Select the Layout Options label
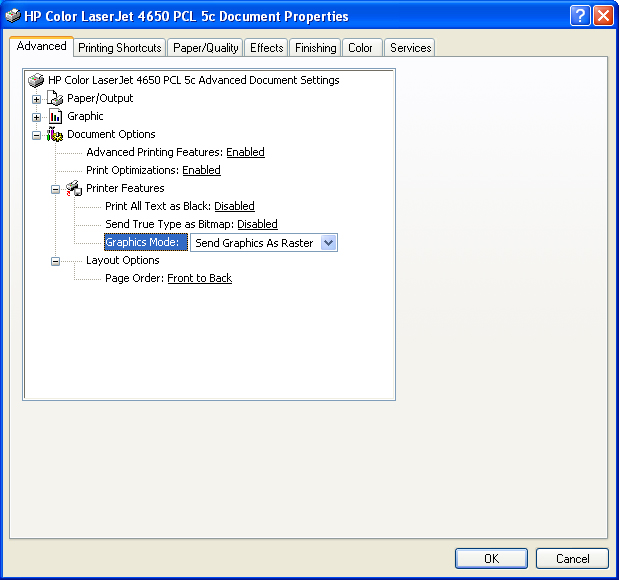 (x=123, y=260)
